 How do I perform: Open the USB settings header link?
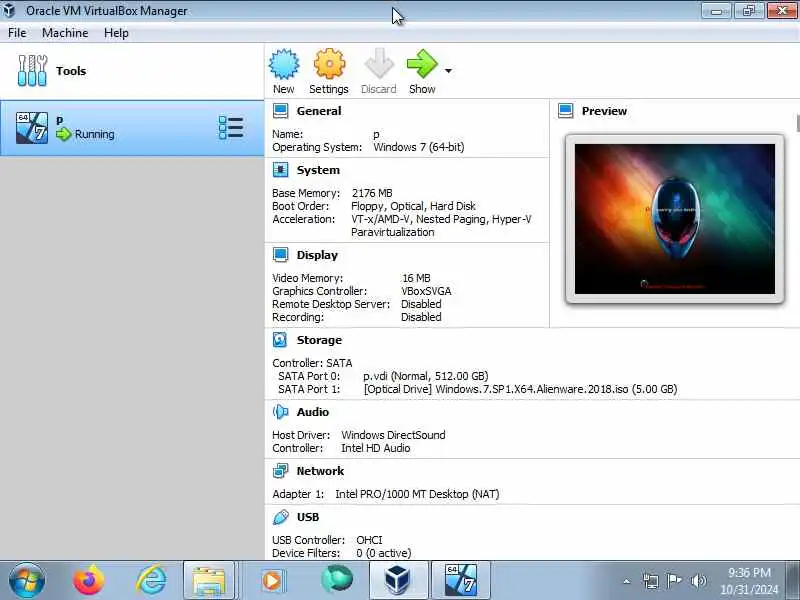pos(308,517)
